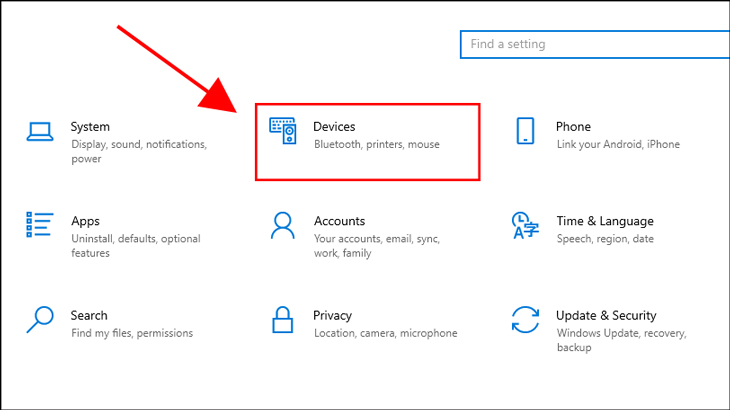Select the Search magnifier icon

tap(40, 319)
